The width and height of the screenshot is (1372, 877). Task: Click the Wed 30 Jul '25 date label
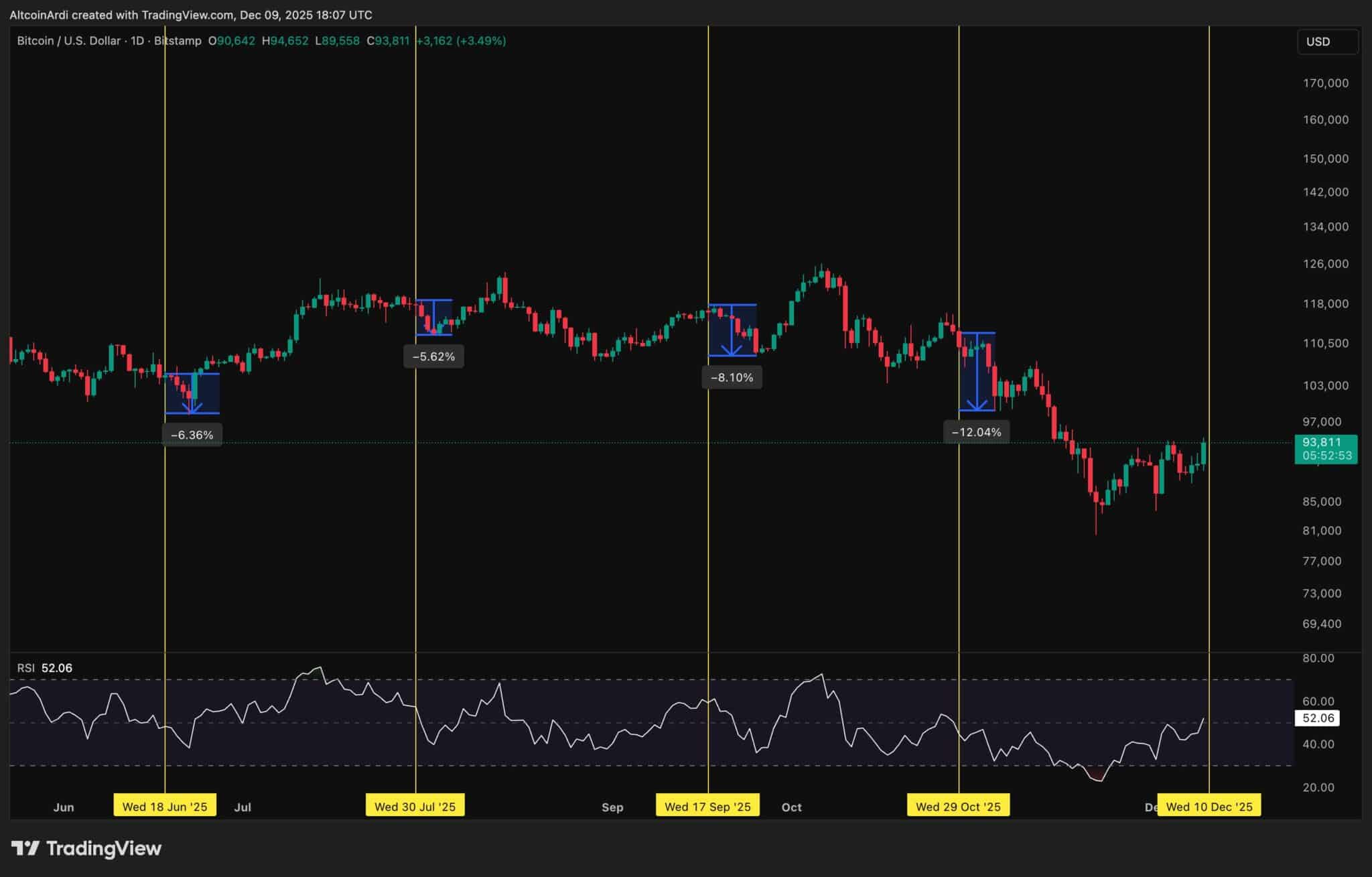415,806
